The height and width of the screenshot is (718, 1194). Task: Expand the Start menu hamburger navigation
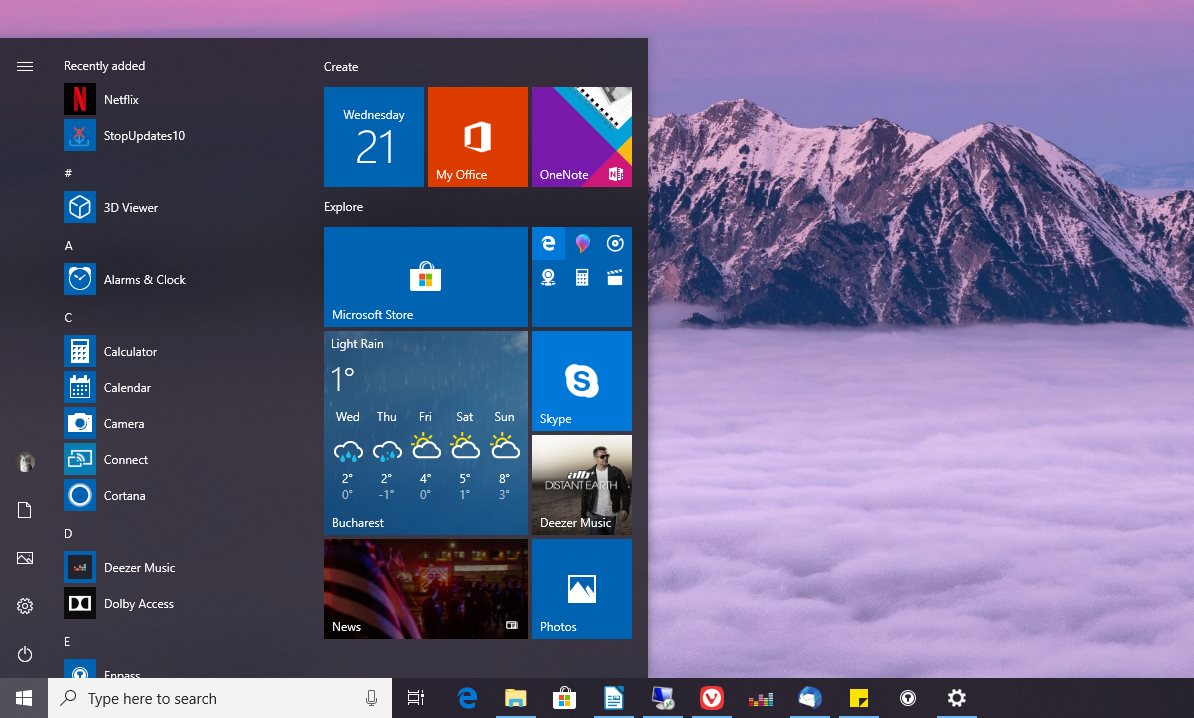point(24,66)
